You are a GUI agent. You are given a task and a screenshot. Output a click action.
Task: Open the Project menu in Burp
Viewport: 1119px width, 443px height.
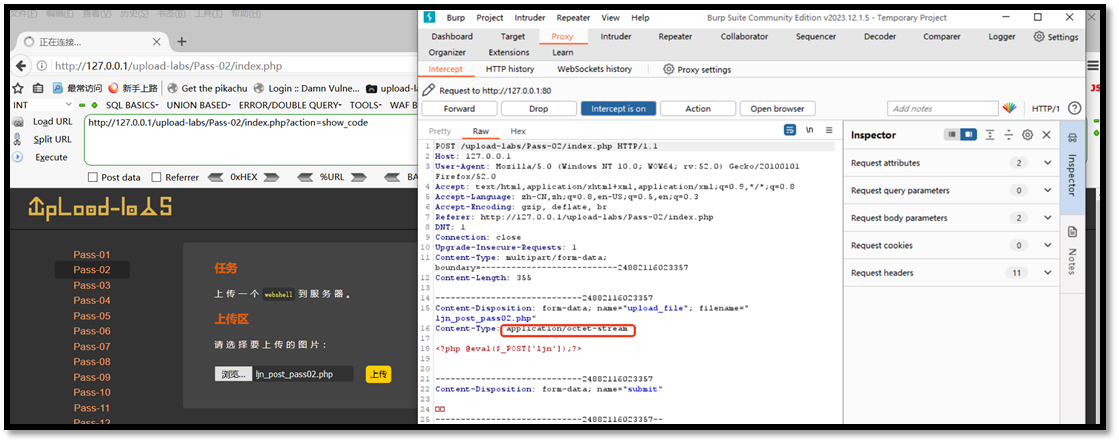click(x=490, y=18)
